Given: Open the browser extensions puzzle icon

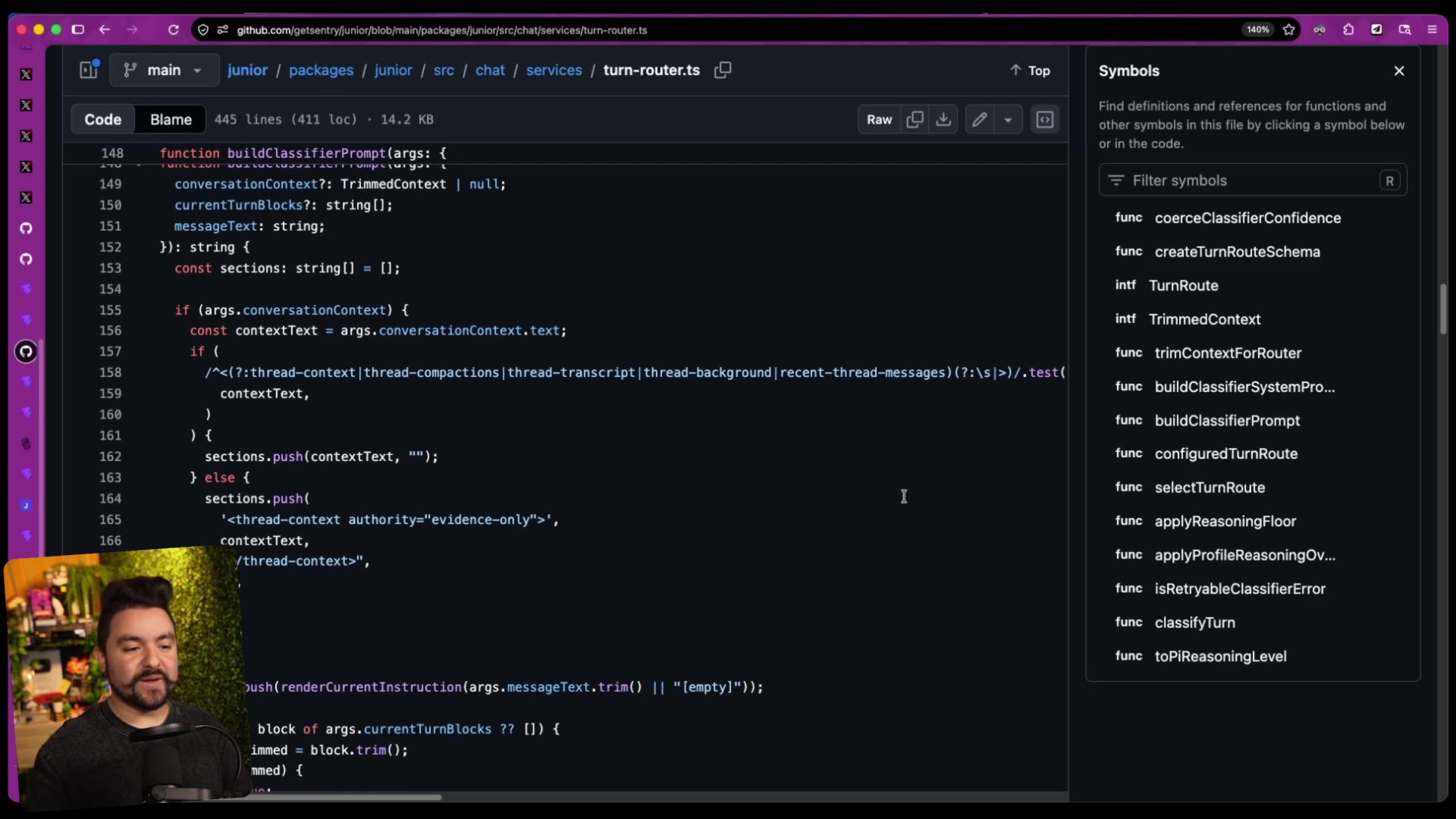Looking at the screenshot, I should click(x=1348, y=30).
